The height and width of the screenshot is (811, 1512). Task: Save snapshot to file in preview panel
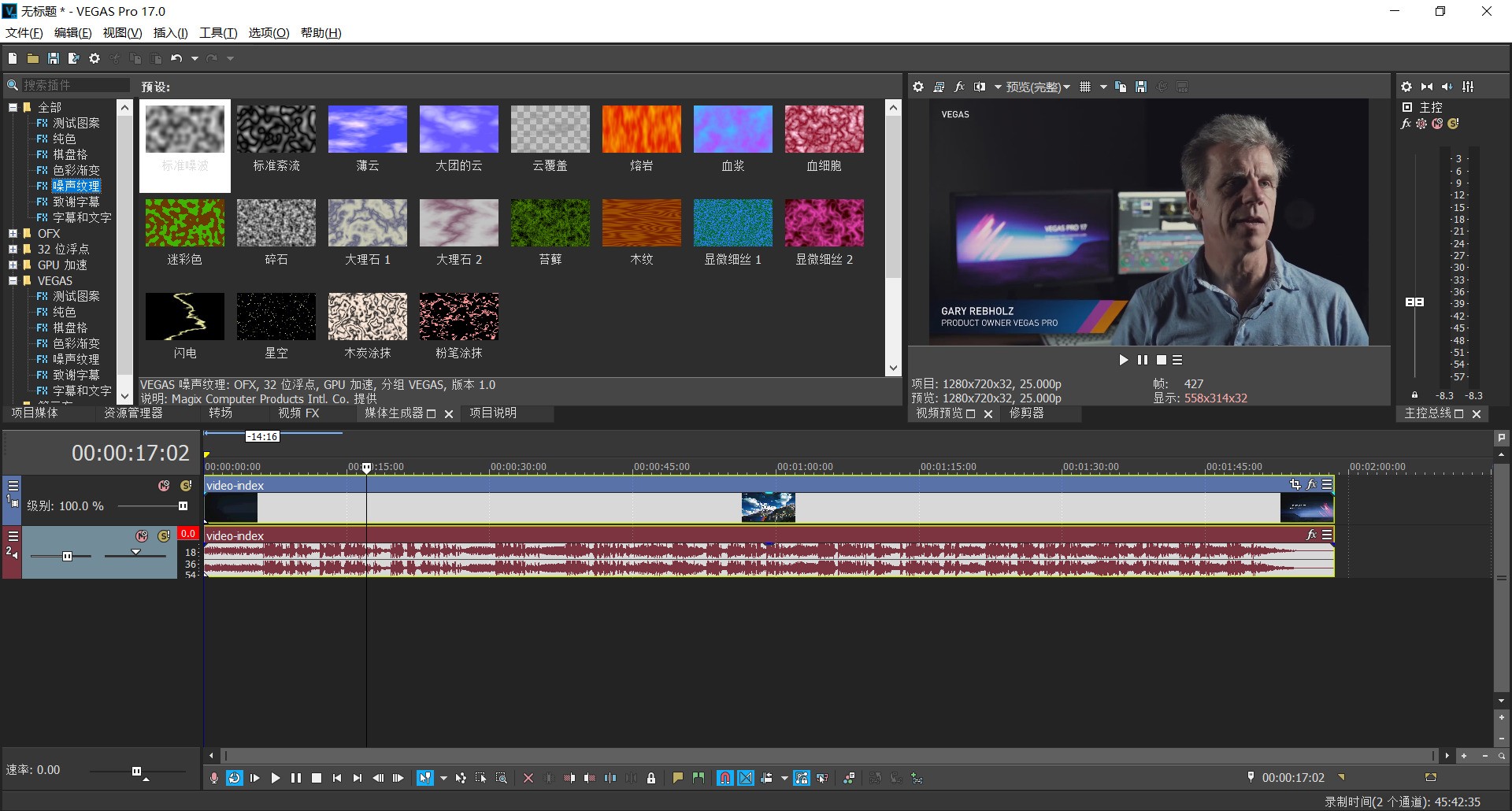click(x=1141, y=87)
